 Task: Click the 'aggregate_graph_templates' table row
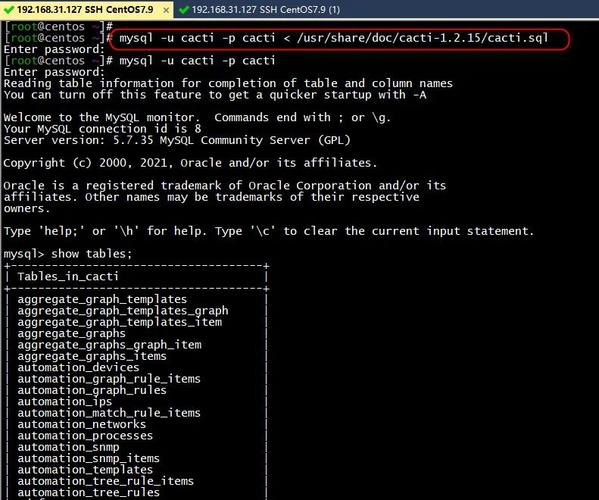click(102, 299)
